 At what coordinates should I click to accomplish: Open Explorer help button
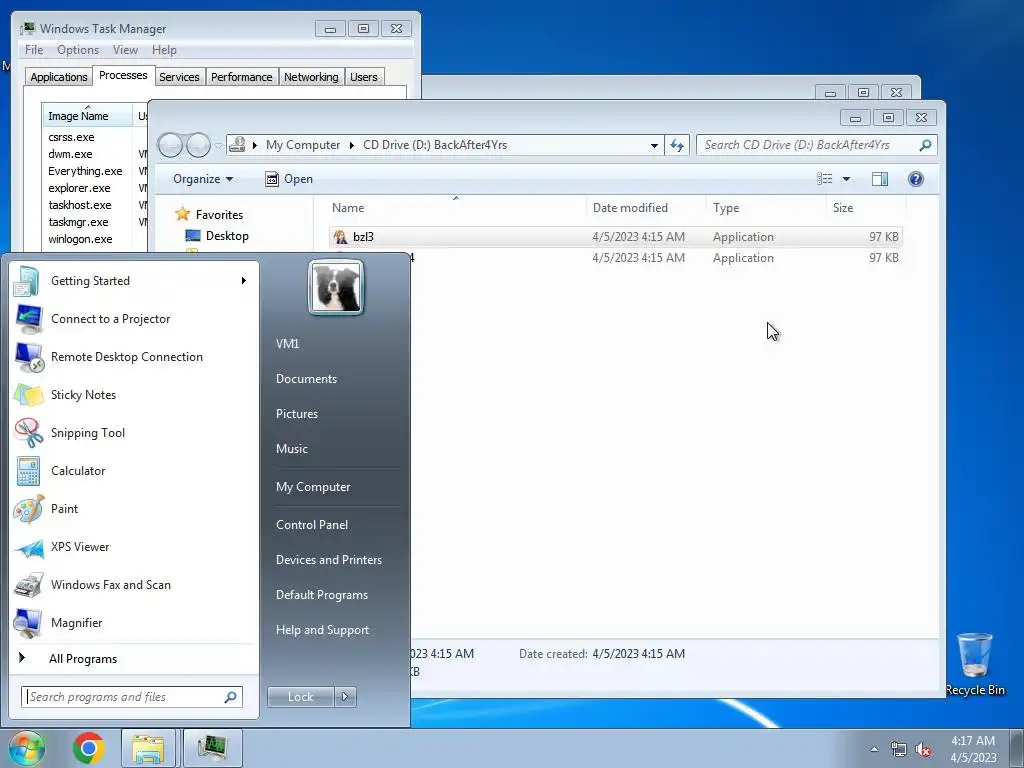pos(916,179)
